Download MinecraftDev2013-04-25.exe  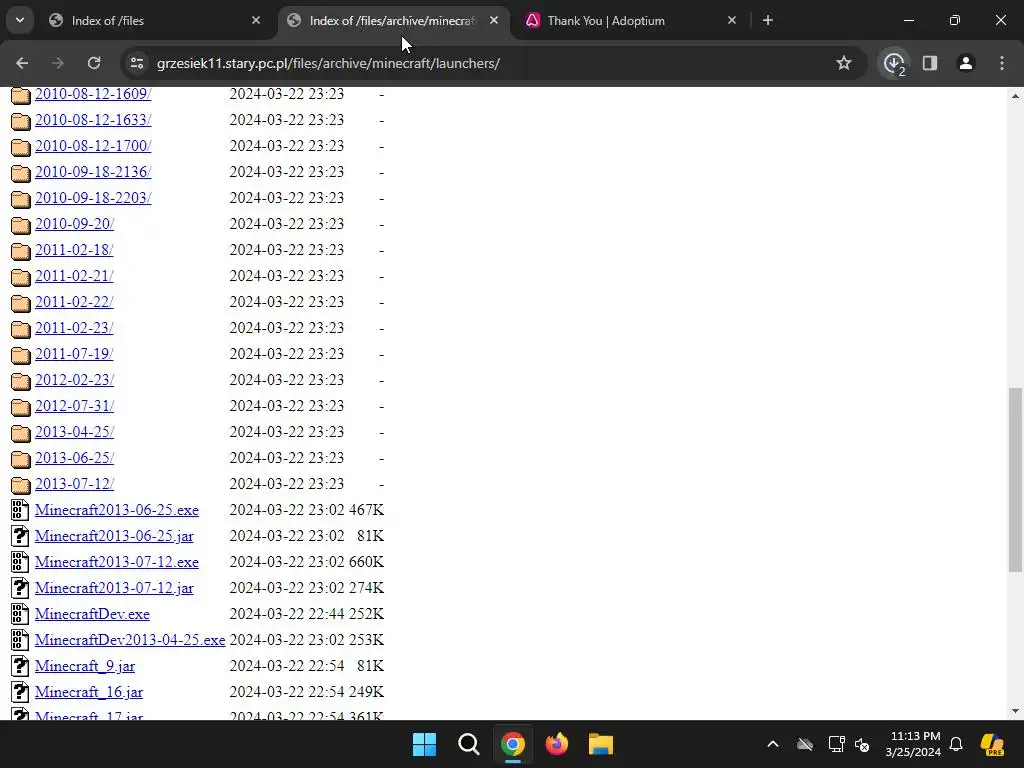[x=130, y=640]
